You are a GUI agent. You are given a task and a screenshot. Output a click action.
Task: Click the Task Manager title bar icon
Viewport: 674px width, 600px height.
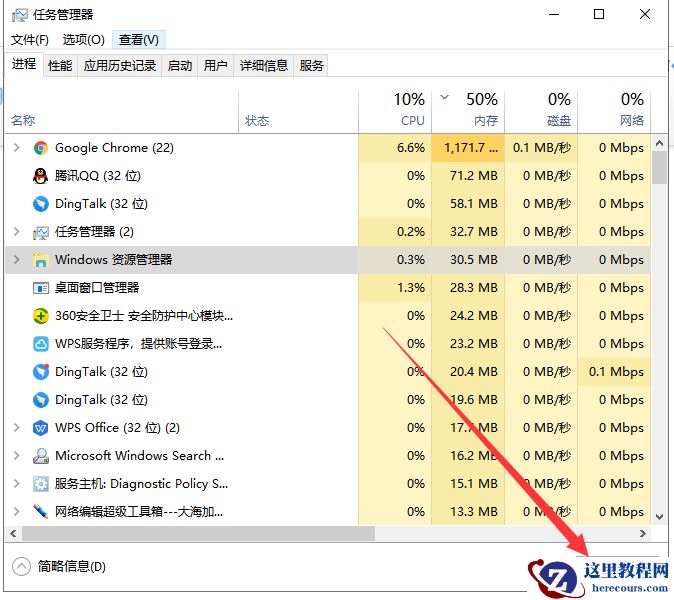20,15
